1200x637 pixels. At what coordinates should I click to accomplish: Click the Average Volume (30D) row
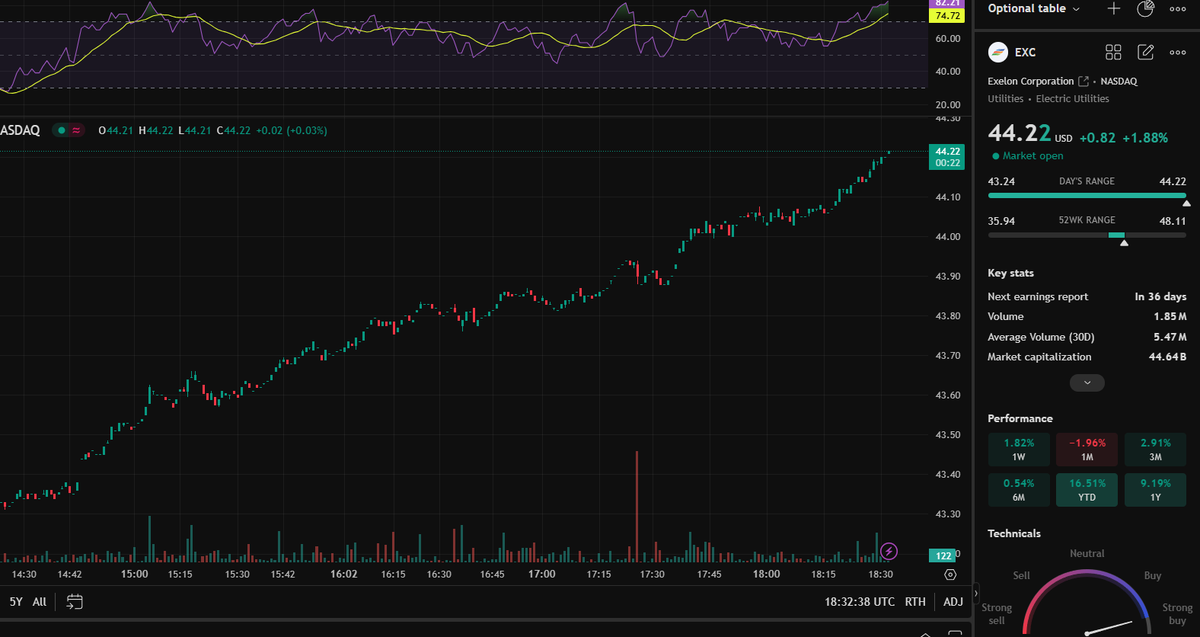point(1087,337)
